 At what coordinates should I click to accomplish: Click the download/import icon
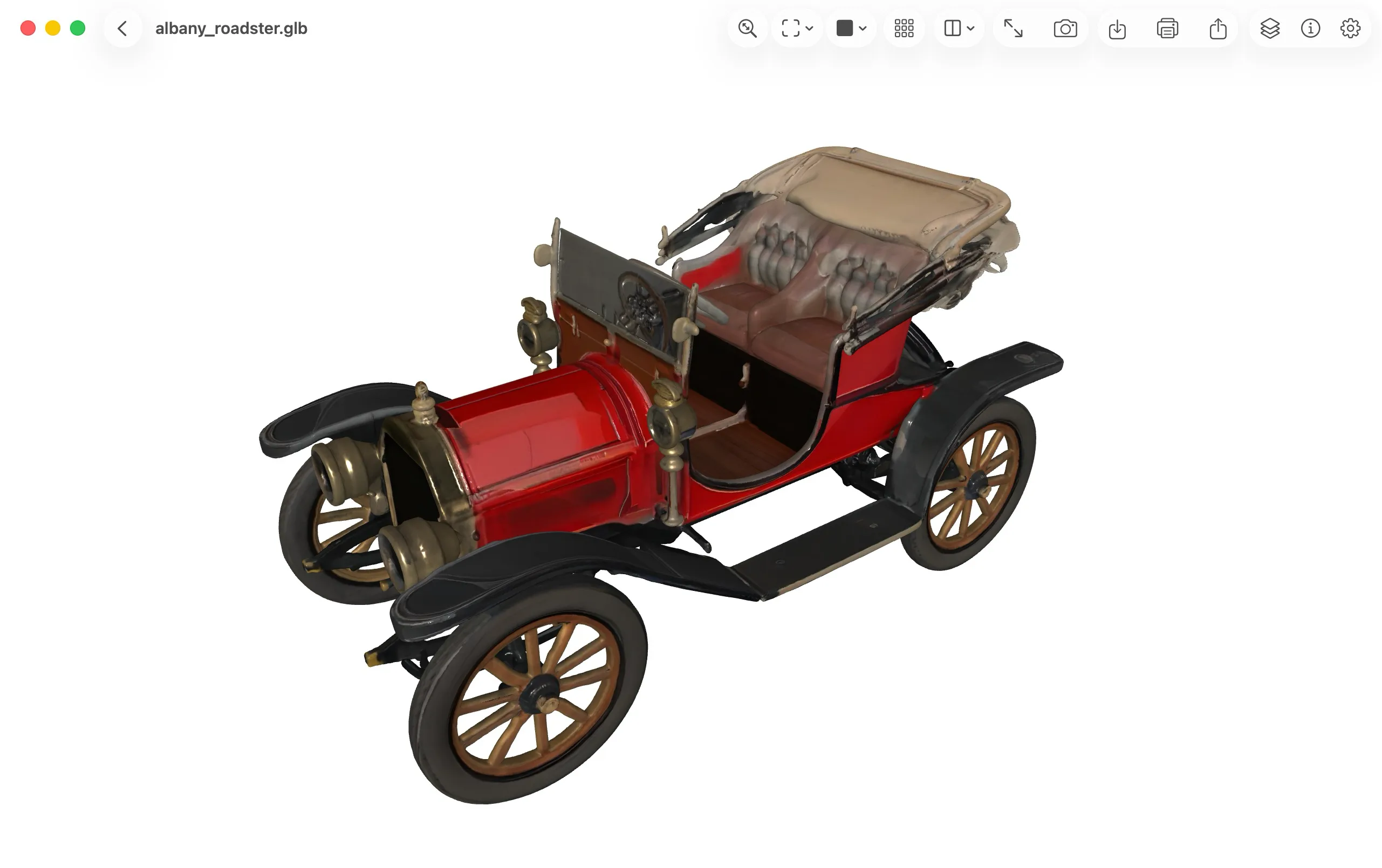1117,28
